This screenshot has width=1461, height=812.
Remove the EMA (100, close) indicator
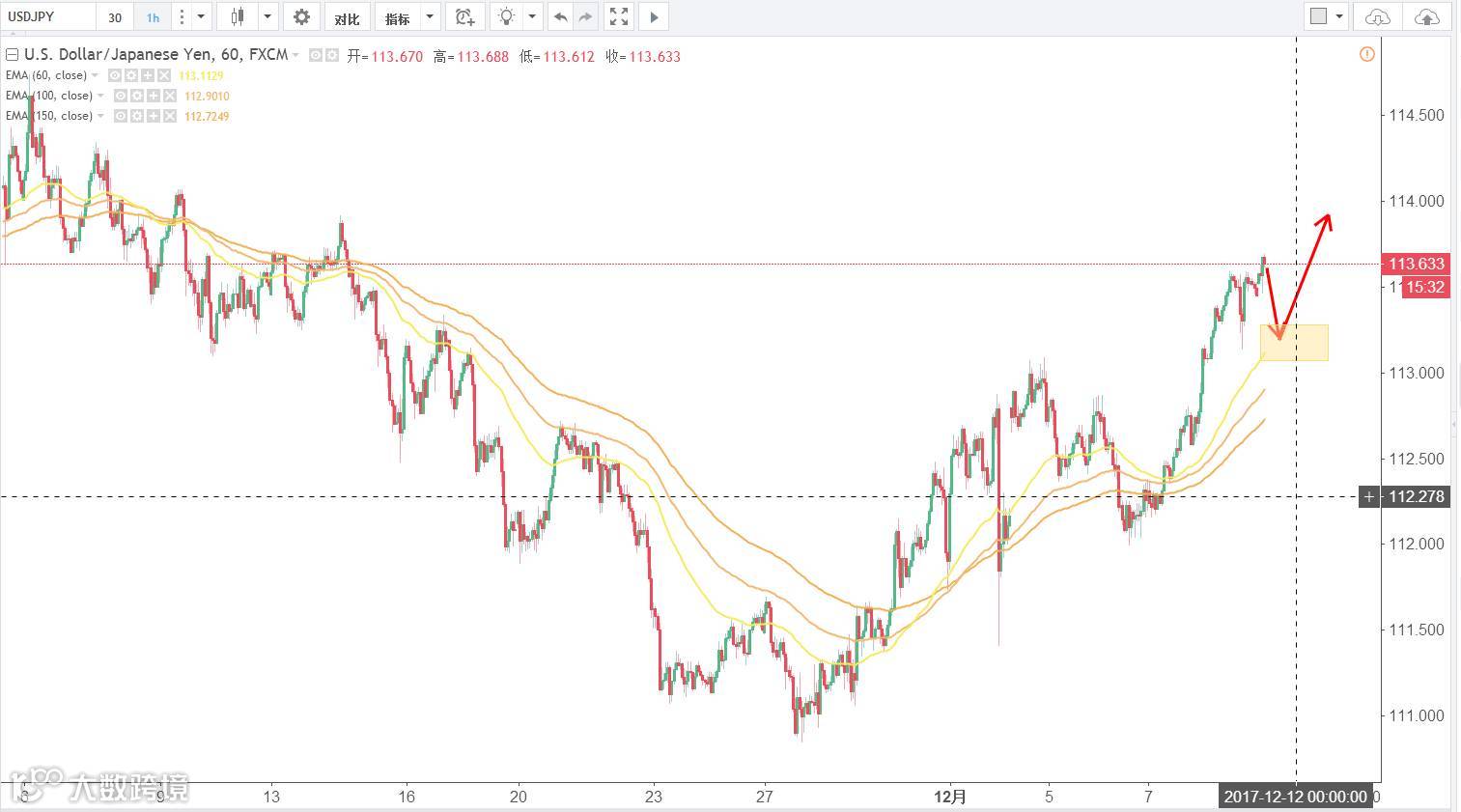[170, 96]
